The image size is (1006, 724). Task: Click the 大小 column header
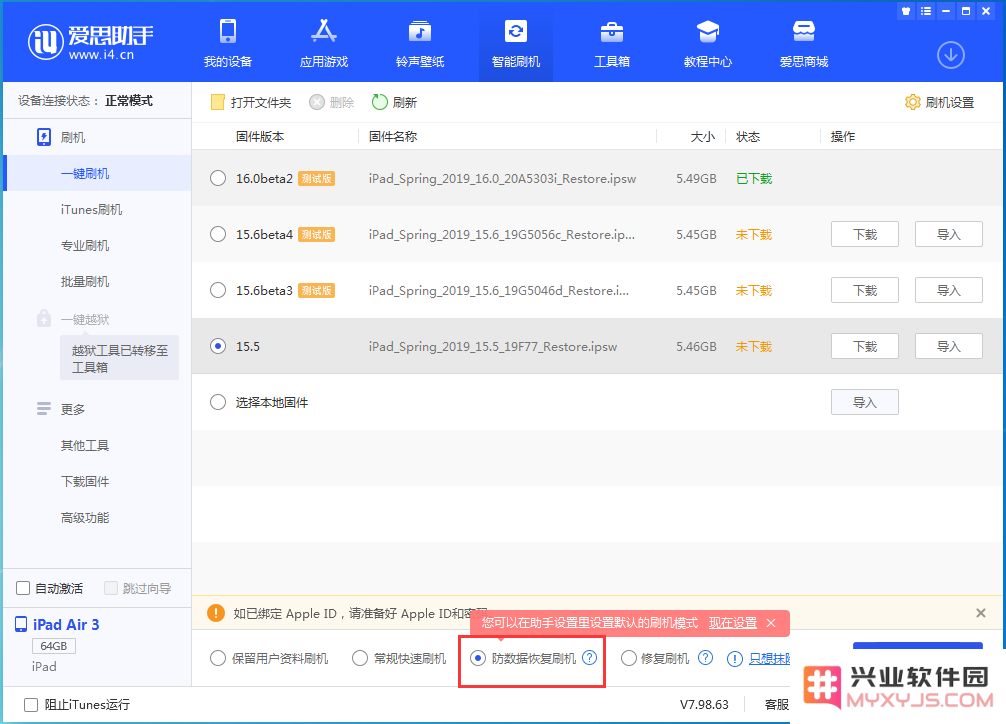coord(703,136)
